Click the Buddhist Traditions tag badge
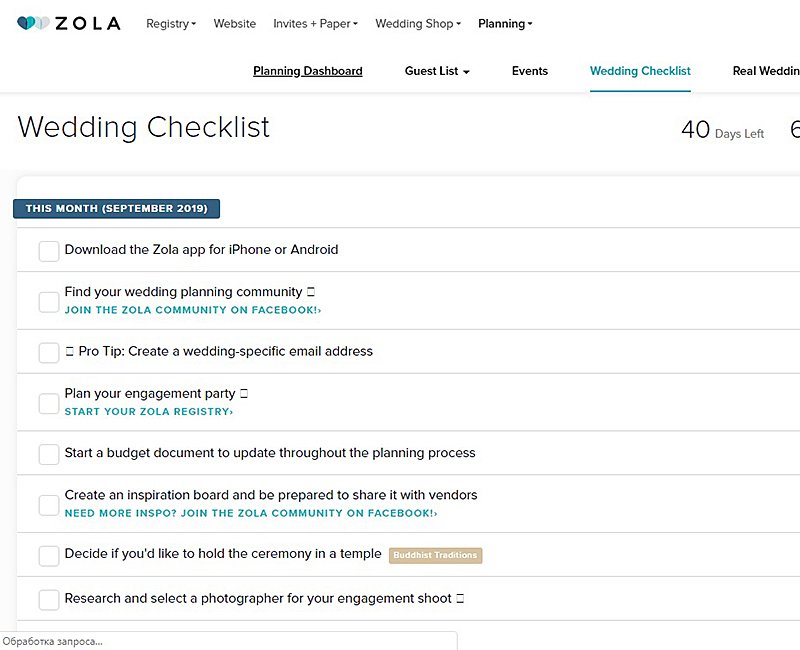 (x=435, y=555)
